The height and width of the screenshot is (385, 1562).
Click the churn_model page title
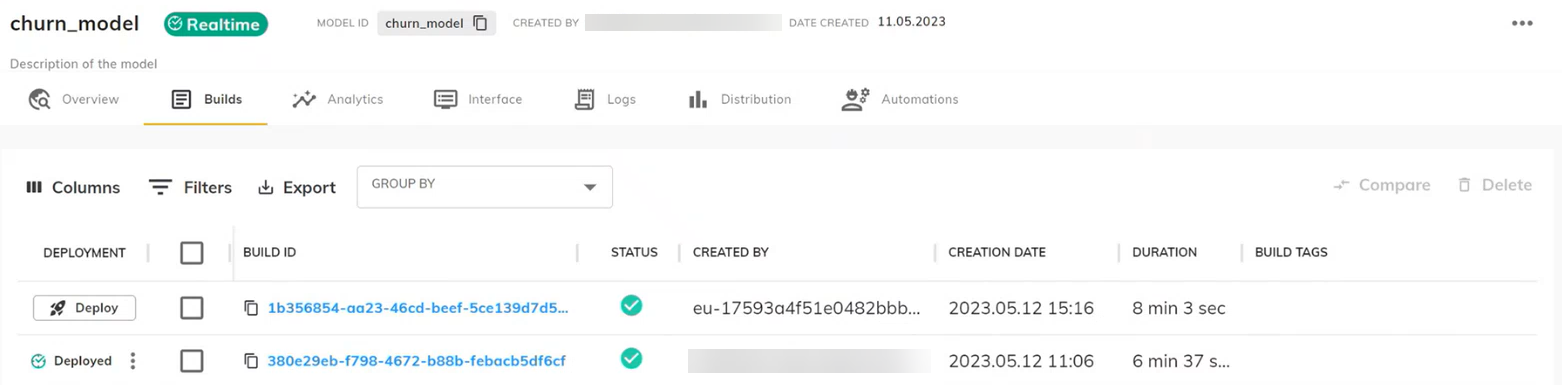(x=74, y=23)
